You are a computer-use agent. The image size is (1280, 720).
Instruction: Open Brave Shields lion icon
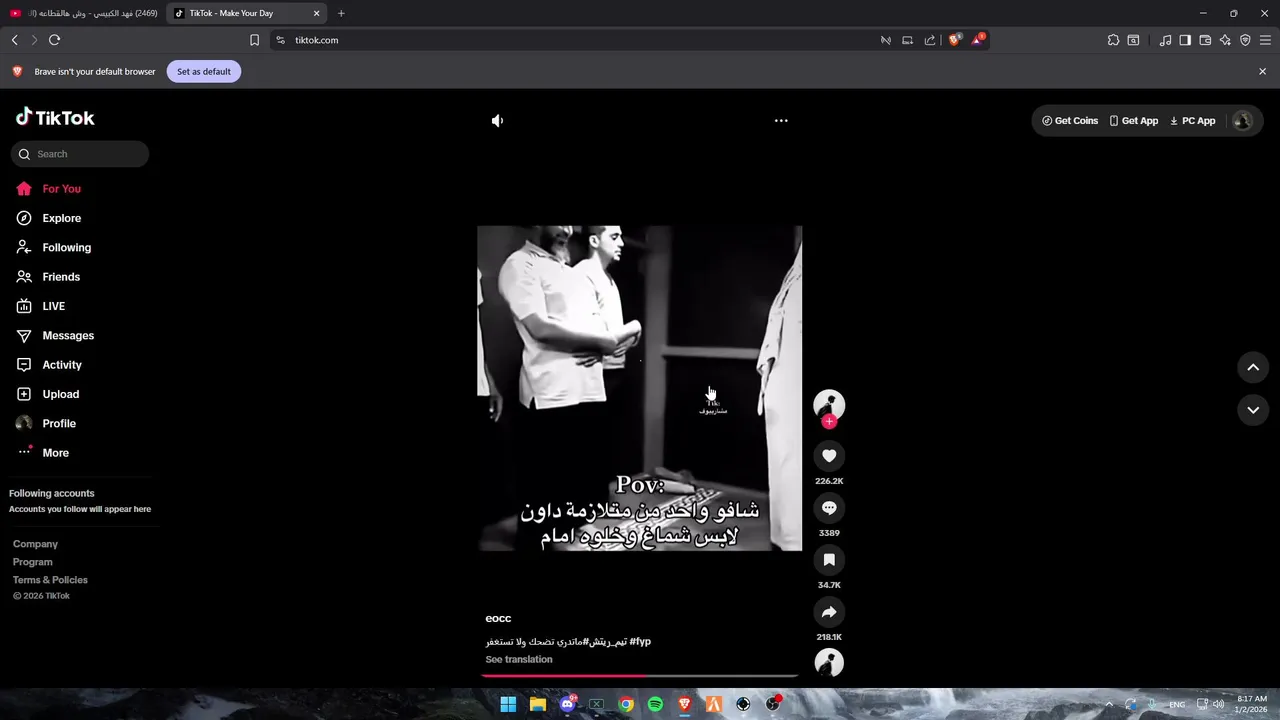tap(955, 40)
